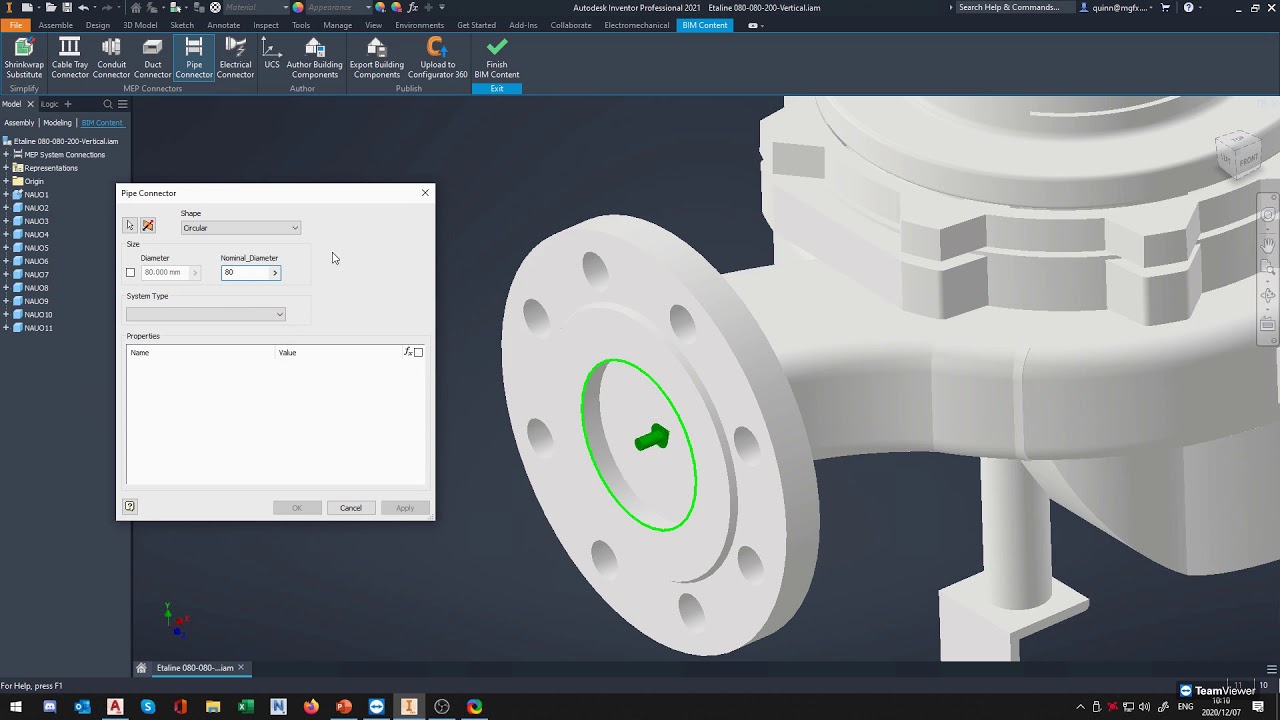Select the Electrical Connector tool

tap(235, 58)
